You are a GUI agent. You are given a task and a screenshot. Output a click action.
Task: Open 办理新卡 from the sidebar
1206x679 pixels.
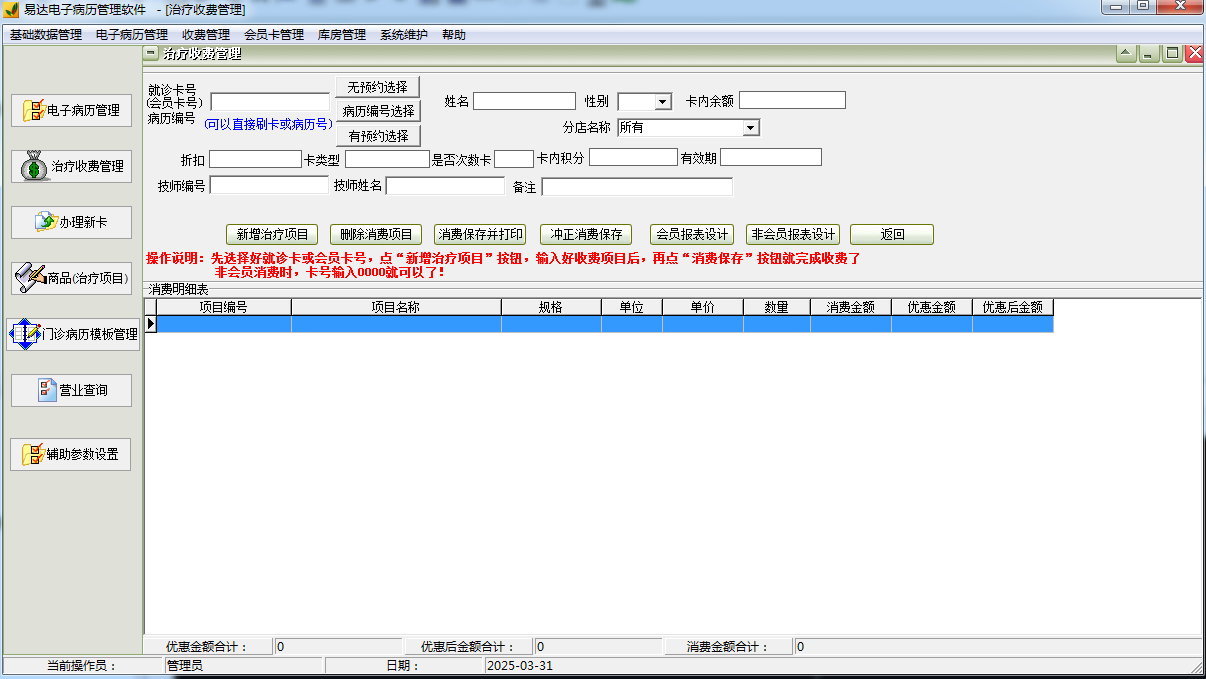tap(70, 222)
